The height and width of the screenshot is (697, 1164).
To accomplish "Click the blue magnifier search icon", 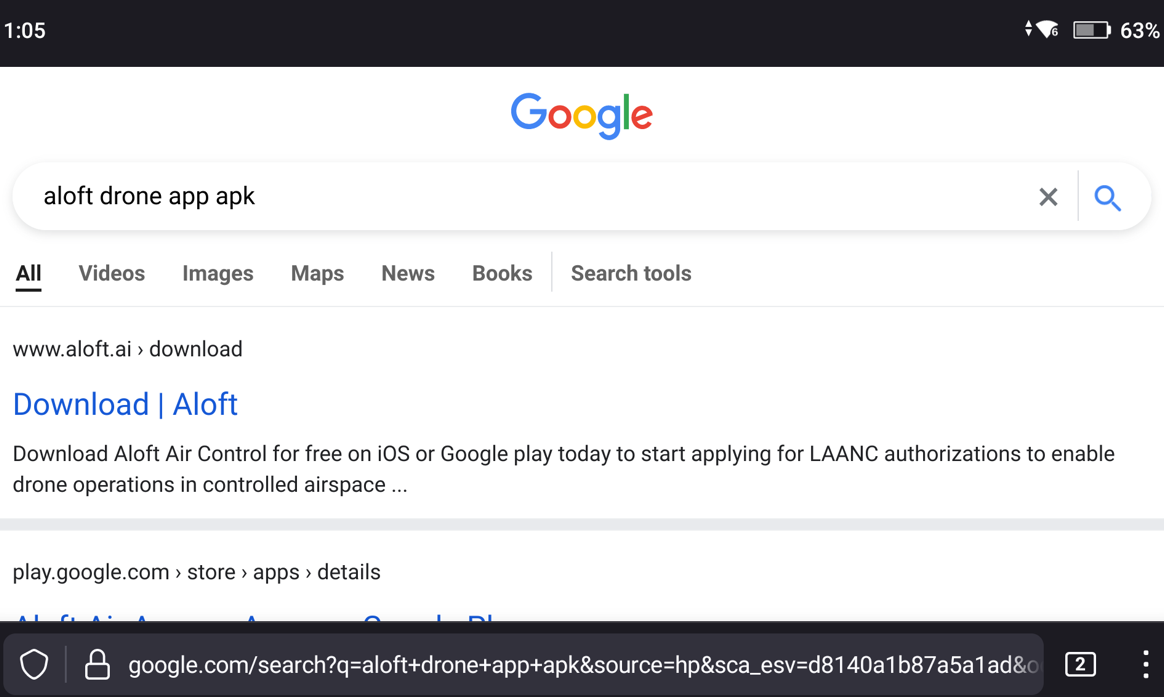I will 1107,197.
